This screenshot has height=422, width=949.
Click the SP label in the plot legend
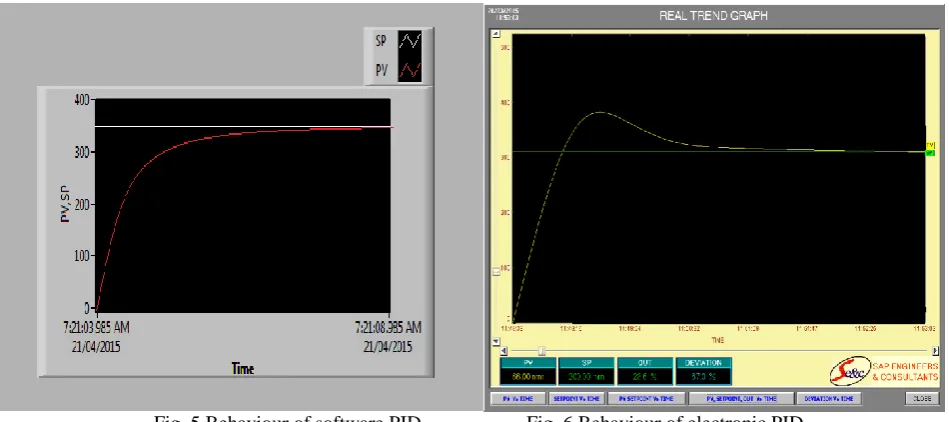(381, 42)
